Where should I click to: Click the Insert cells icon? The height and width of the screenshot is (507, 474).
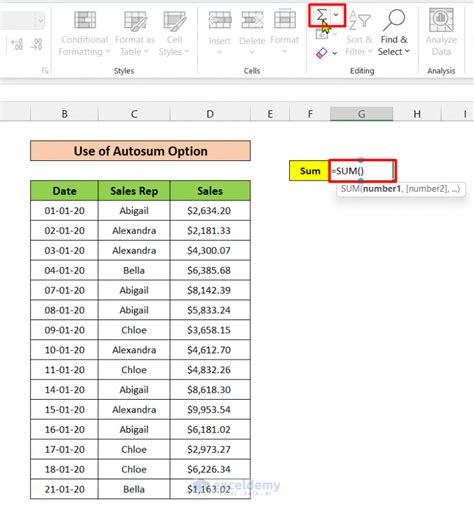coord(219,33)
